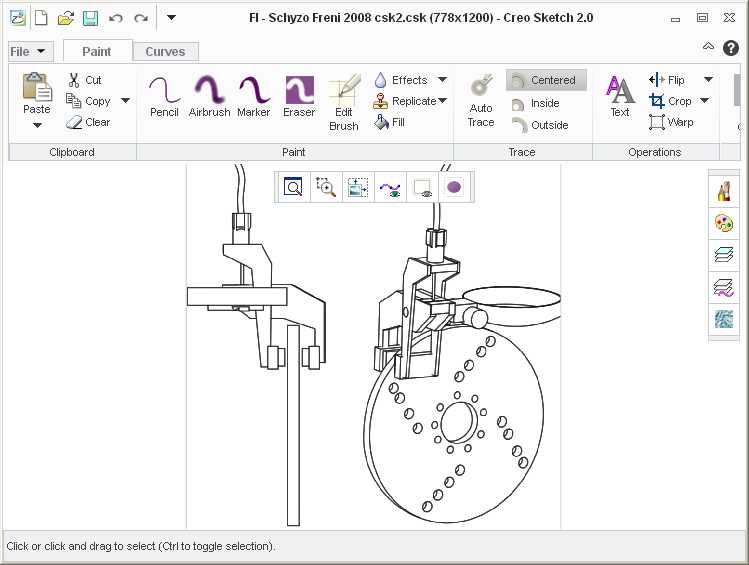
Task: Click the status bar hint text
Action: coord(141,546)
